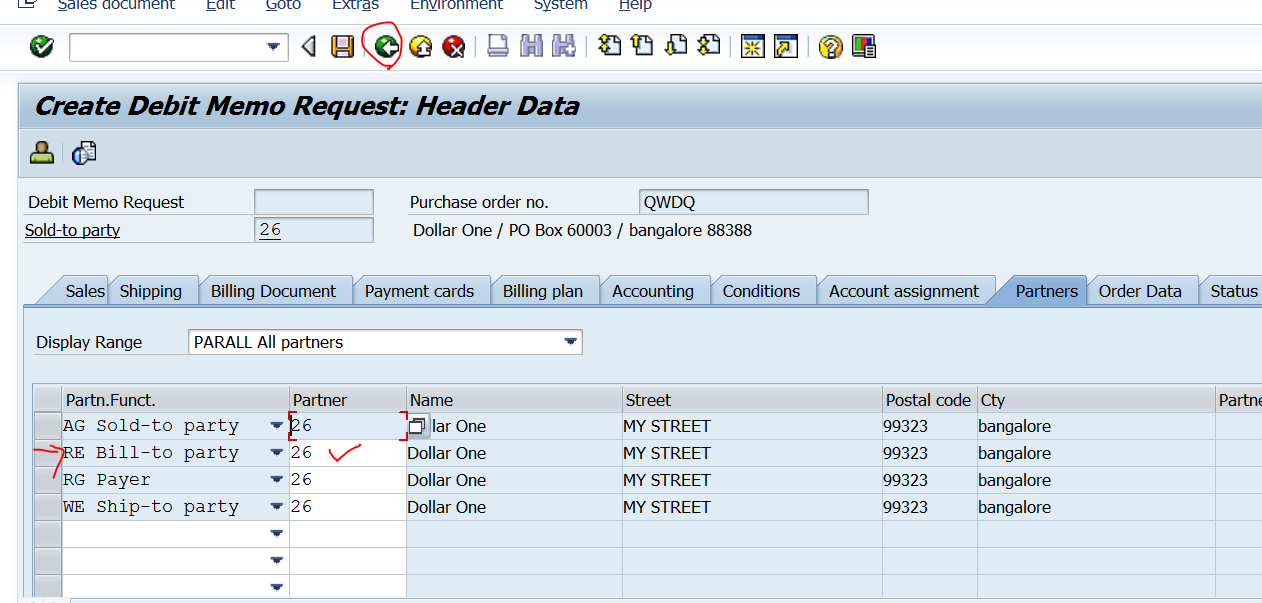Switch to the Conditions tab
Screen dimensions: 1262x603
tap(762, 291)
